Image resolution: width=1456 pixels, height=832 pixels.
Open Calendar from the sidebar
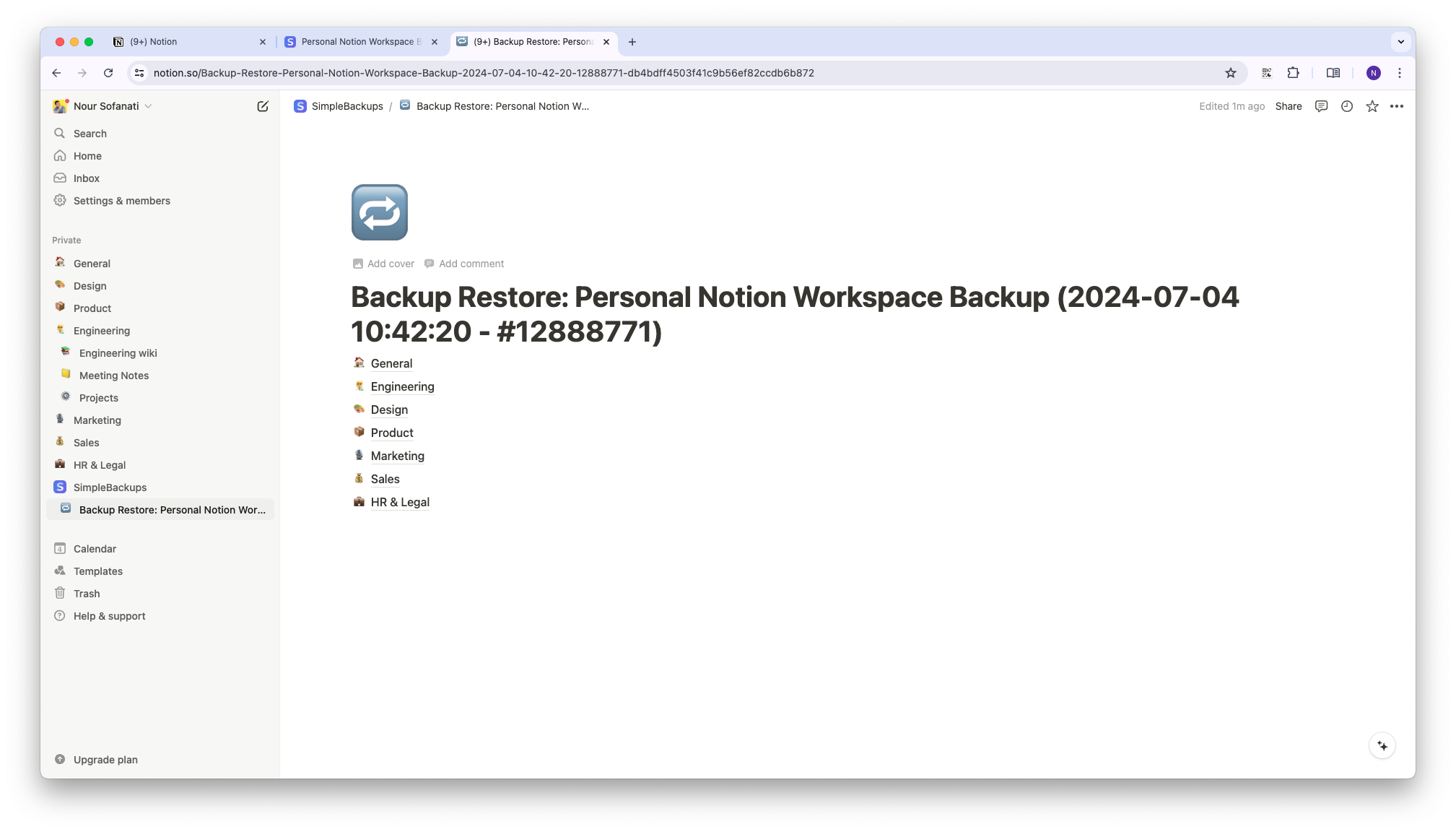click(94, 549)
